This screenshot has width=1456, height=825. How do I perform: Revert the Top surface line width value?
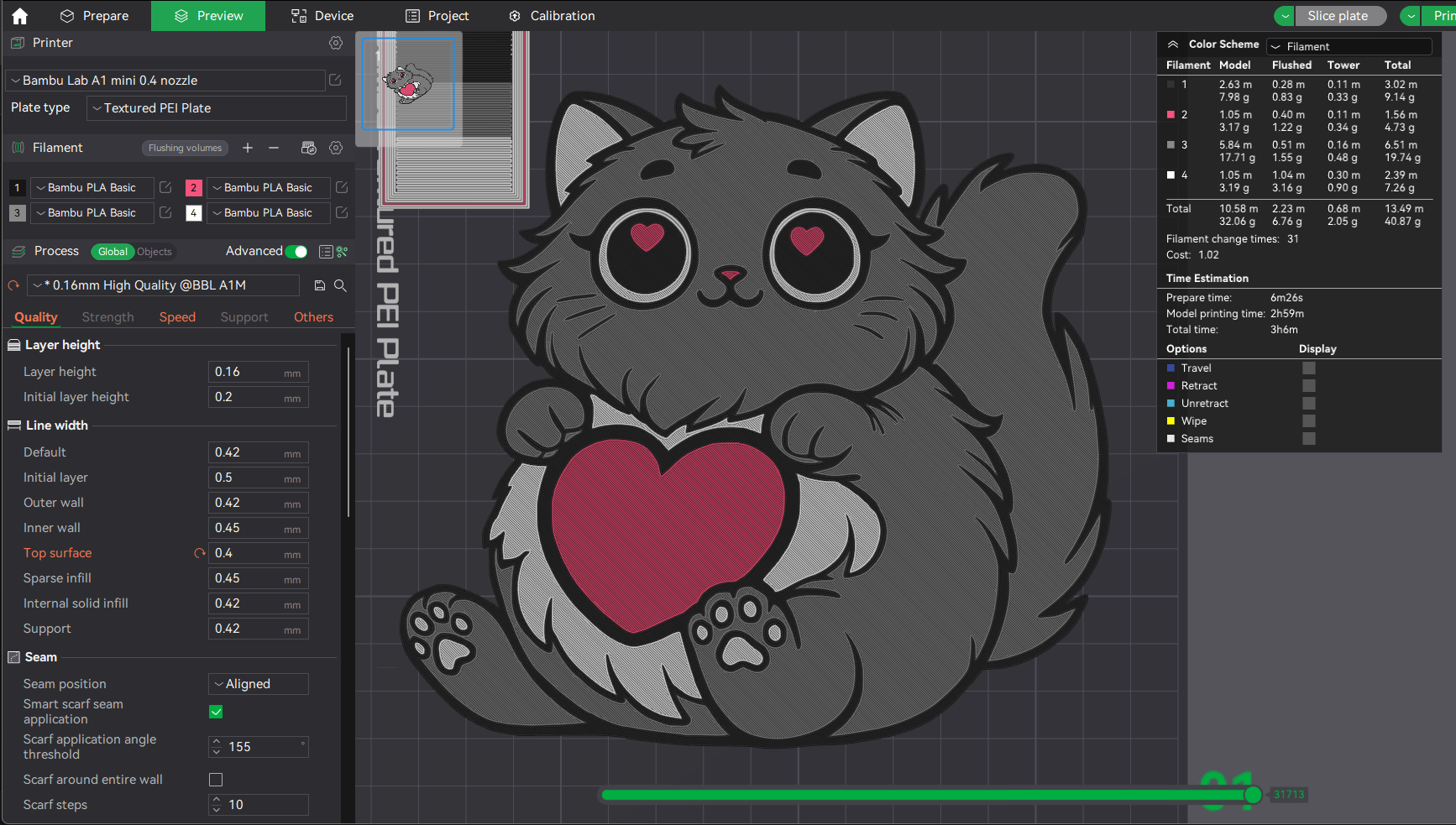pos(200,553)
